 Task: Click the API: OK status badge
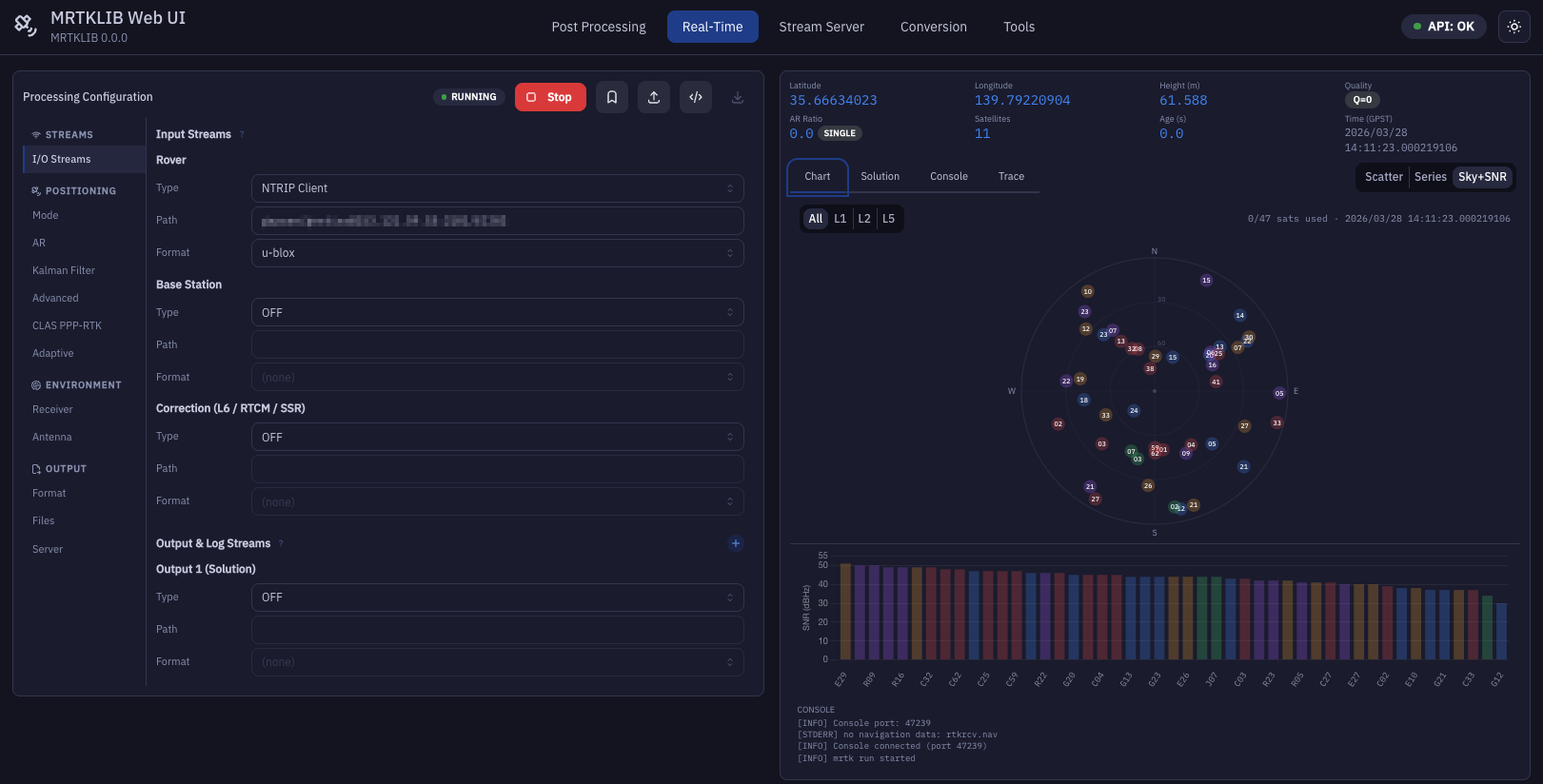1443,27
